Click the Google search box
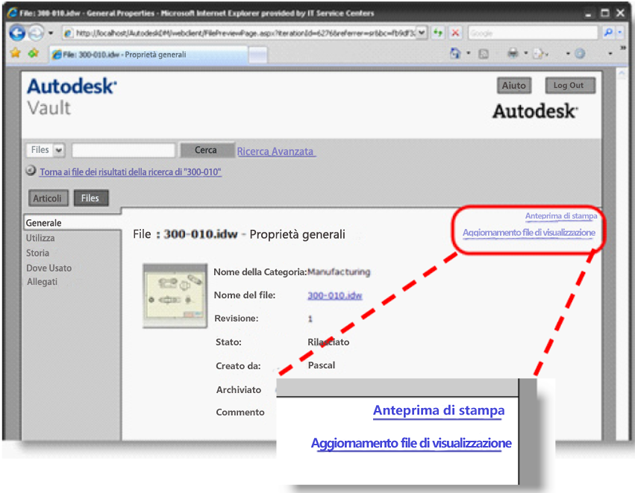The width and height of the screenshot is (635, 493). click(533, 33)
